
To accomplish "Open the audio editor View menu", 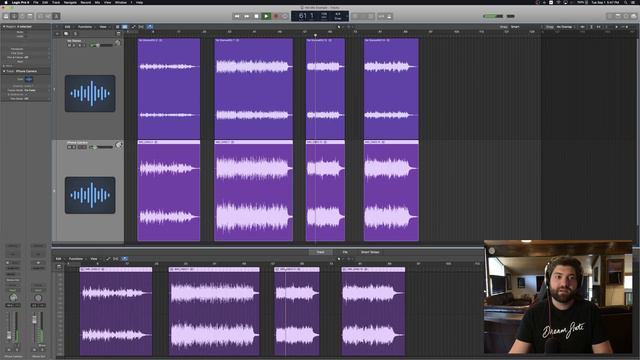I will coord(94,259).
